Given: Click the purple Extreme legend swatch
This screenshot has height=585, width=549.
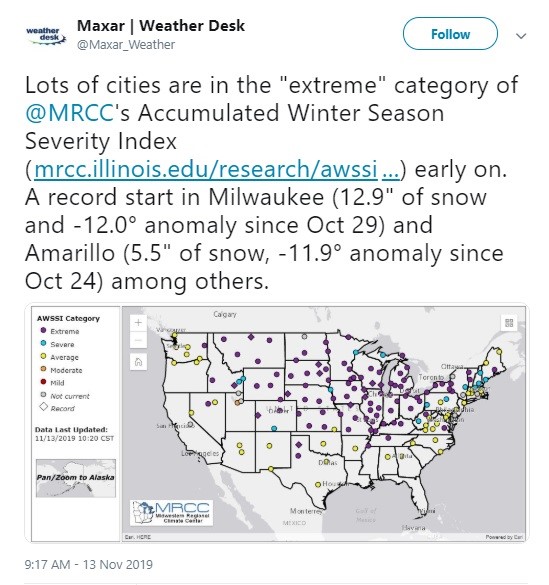Looking at the screenshot, I should [x=43, y=331].
